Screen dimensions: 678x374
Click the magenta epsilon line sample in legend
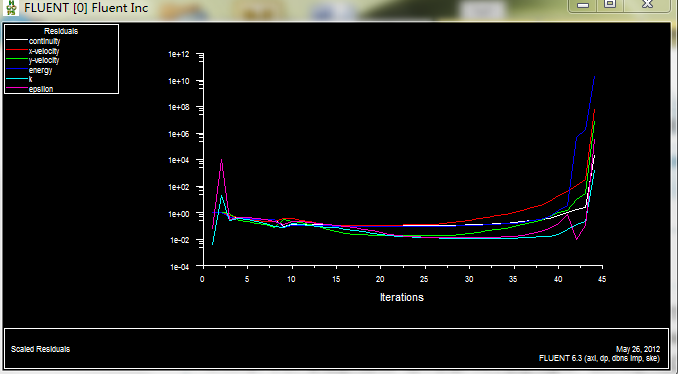point(16,88)
